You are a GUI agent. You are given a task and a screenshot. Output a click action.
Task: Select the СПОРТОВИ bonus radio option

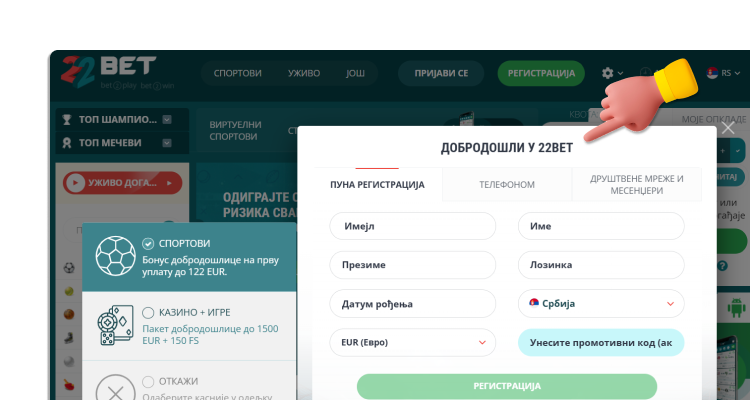click(x=148, y=244)
